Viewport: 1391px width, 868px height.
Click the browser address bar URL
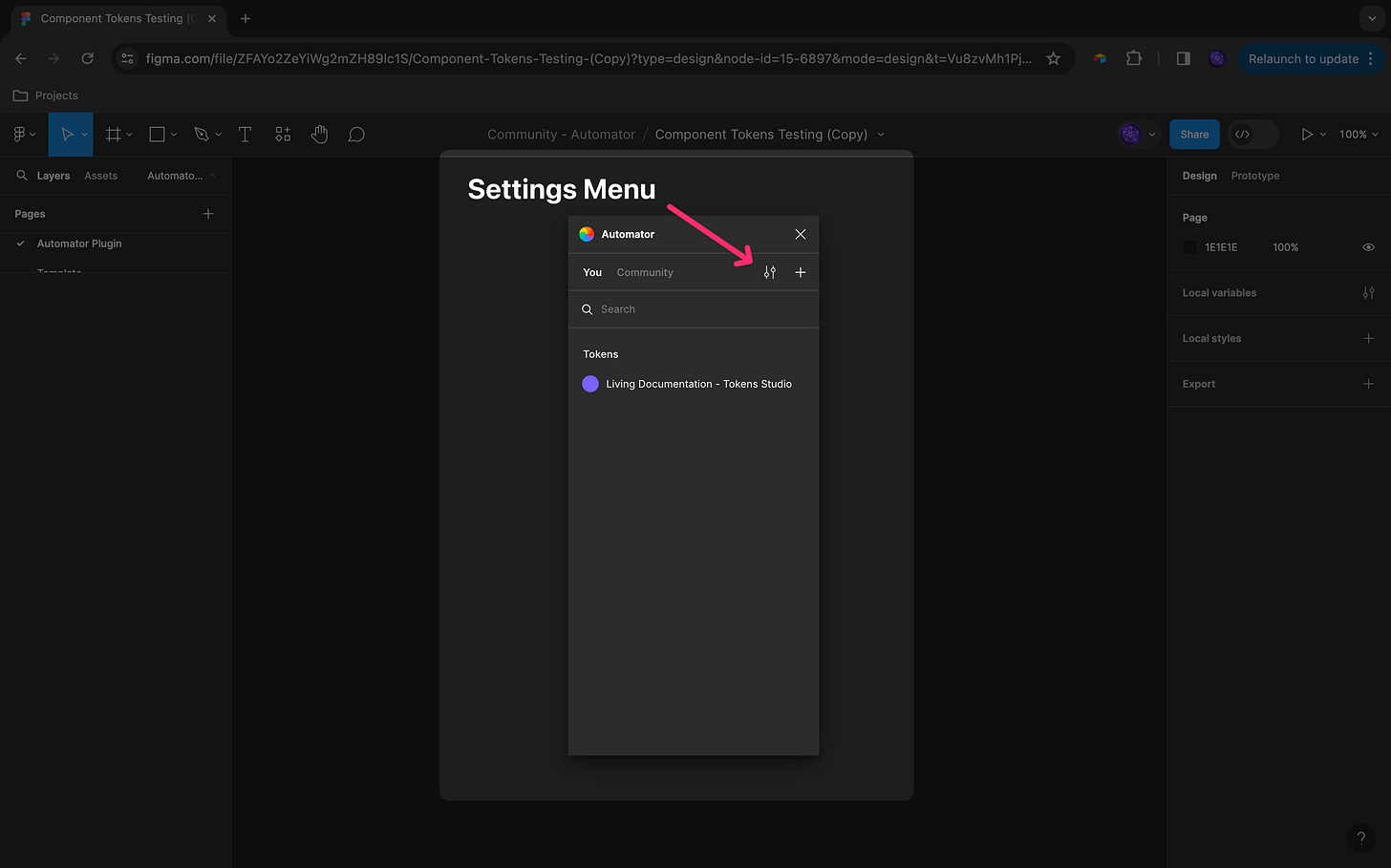(588, 58)
